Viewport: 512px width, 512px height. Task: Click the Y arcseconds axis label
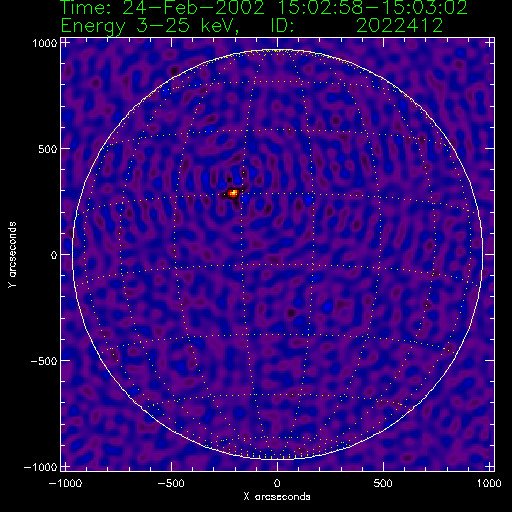pos(12,254)
